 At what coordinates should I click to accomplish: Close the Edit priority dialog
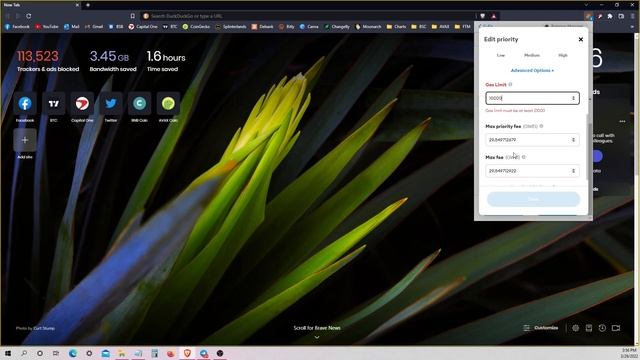click(580, 40)
